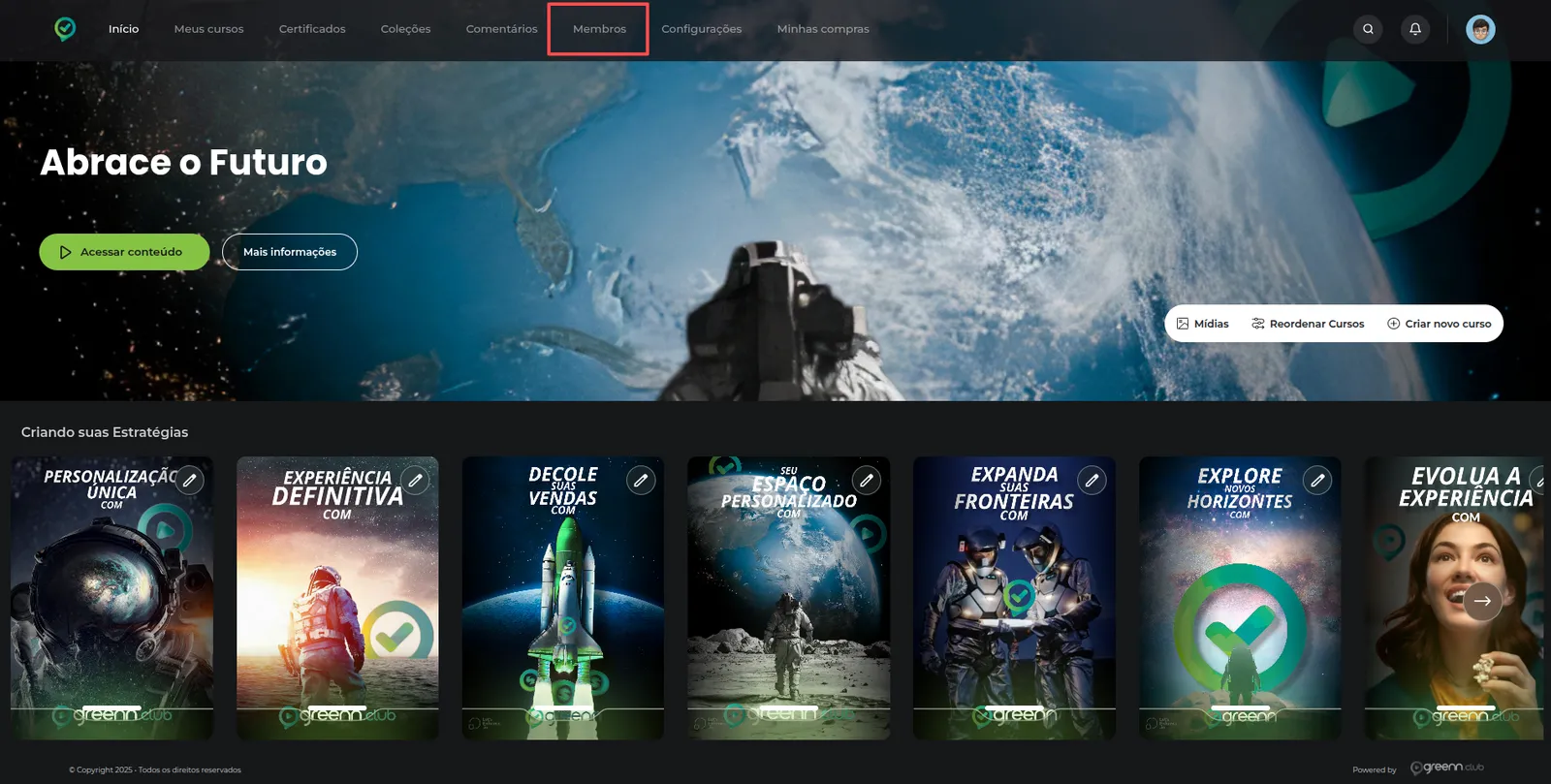Open Espaço Personalizado course thumbnail
This screenshot has width=1551, height=784.
coord(788,598)
